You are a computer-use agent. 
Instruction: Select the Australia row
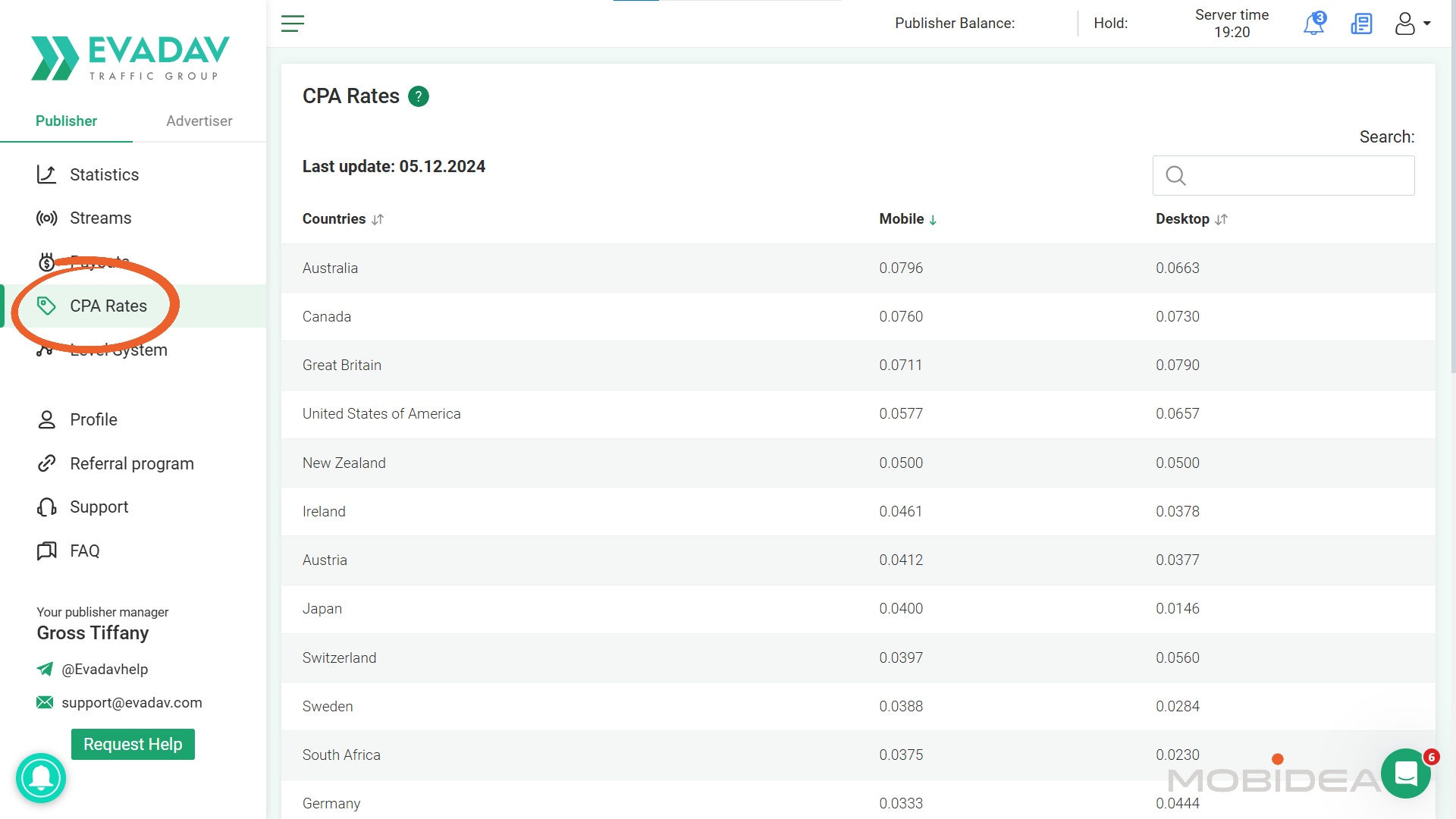(x=858, y=268)
